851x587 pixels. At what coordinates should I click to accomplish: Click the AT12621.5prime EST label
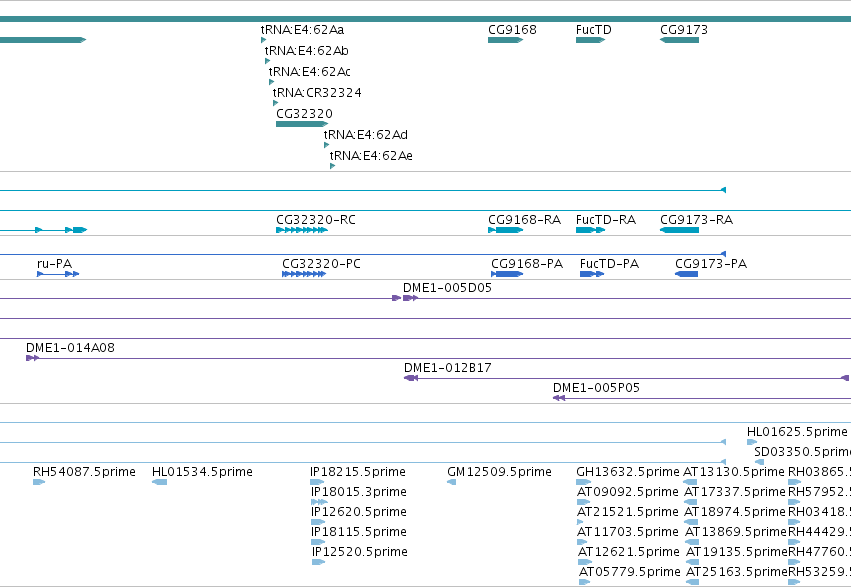628,552
